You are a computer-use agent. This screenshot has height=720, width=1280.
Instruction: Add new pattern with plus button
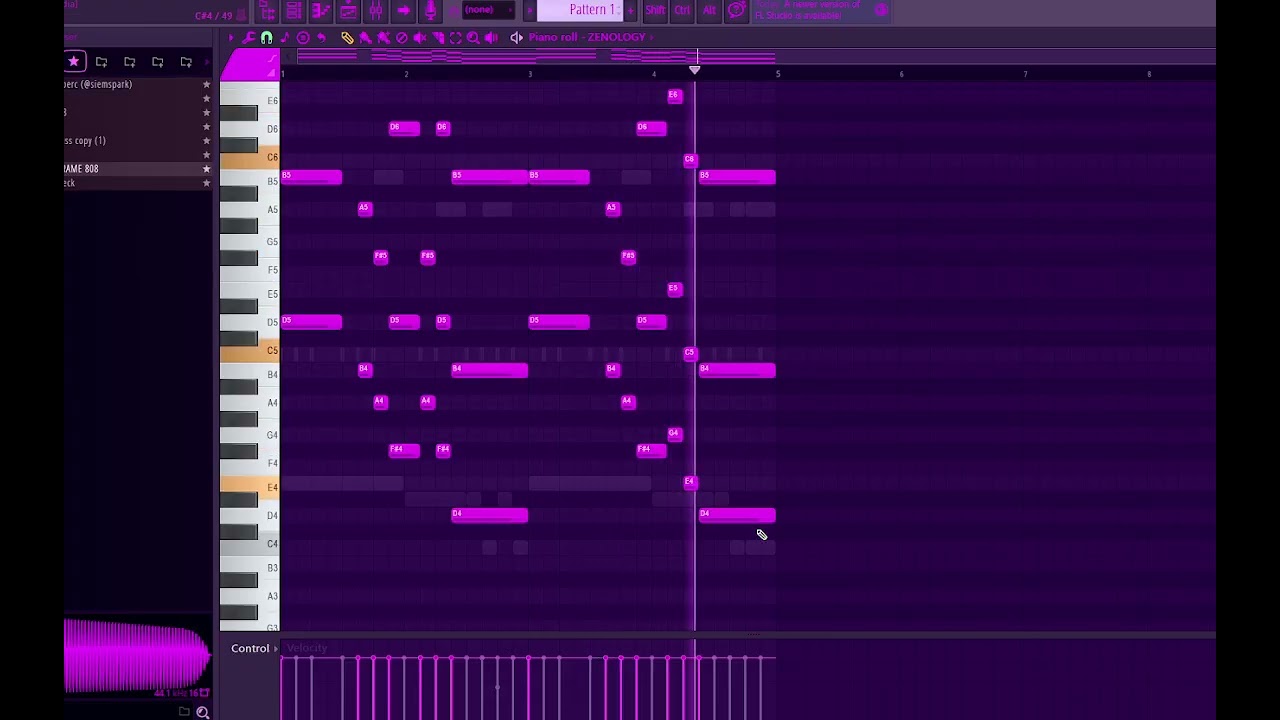pos(630,10)
